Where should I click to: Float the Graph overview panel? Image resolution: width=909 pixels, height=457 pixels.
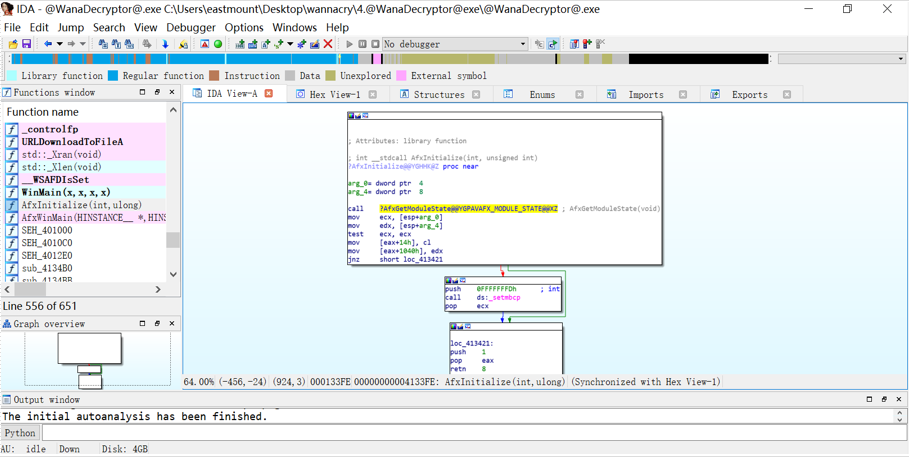157,324
